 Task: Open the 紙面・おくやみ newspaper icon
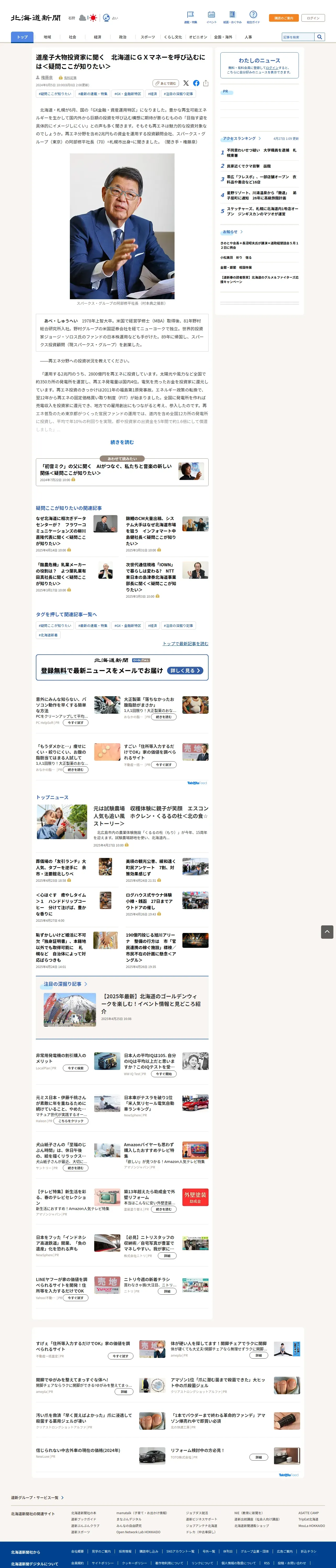coord(232,14)
